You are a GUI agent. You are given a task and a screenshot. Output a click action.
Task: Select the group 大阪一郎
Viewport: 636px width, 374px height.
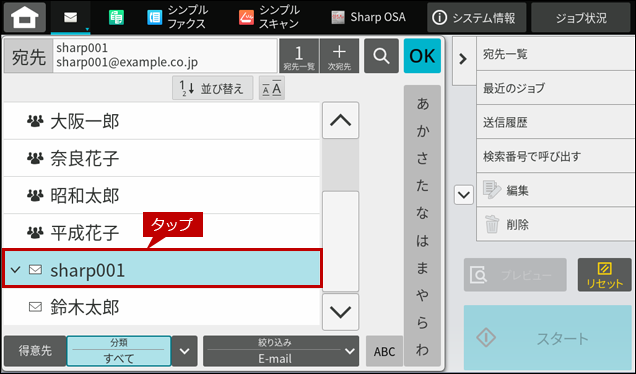(x=162, y=121)
